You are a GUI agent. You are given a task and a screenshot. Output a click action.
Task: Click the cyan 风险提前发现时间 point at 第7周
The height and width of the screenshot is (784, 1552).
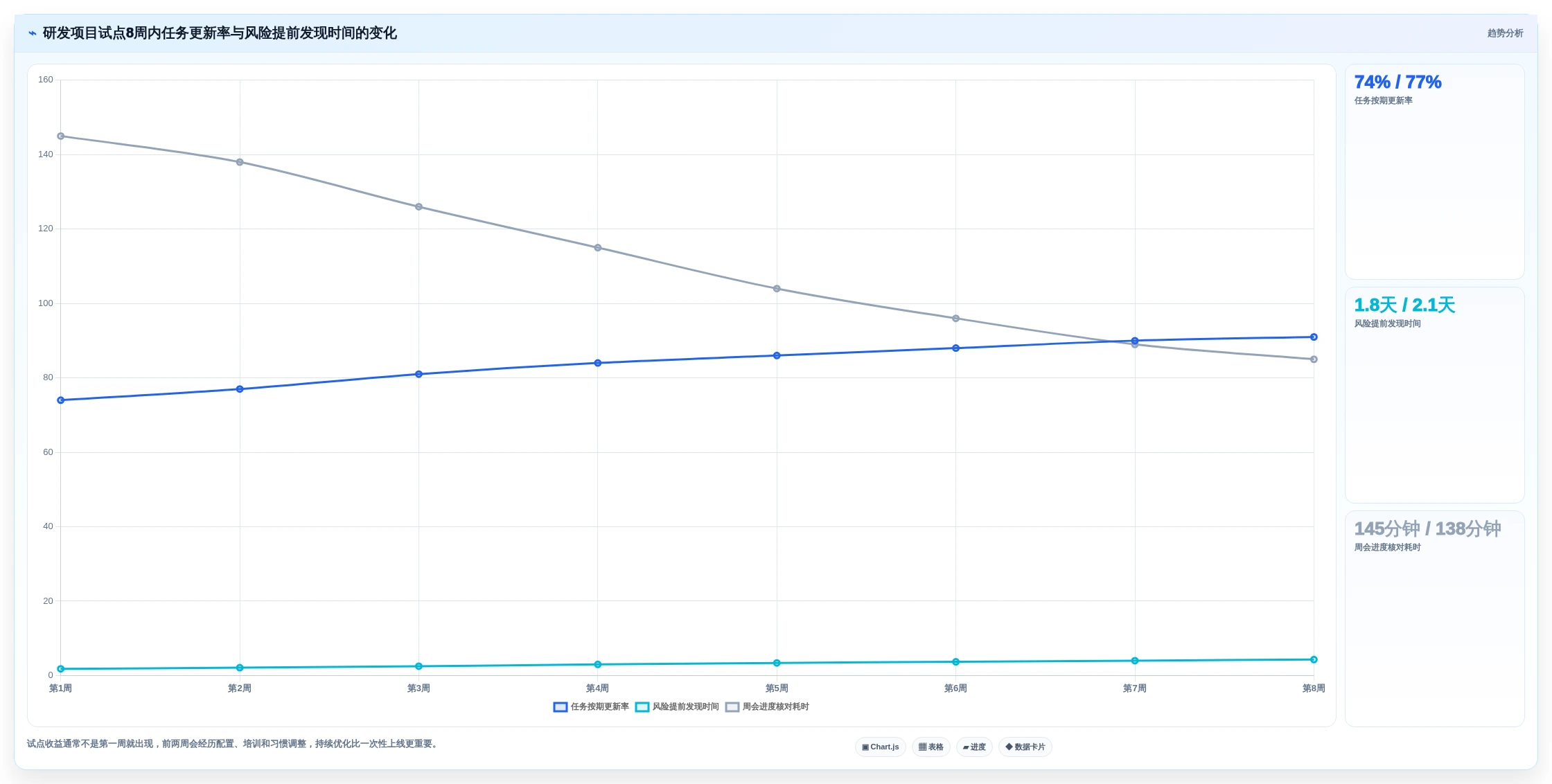tap(1135, 661)
